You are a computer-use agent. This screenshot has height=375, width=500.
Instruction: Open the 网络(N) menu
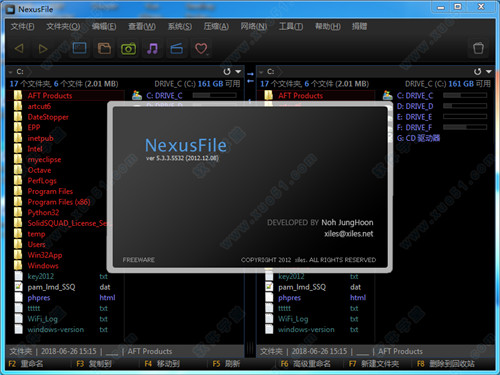pos(254,26)
